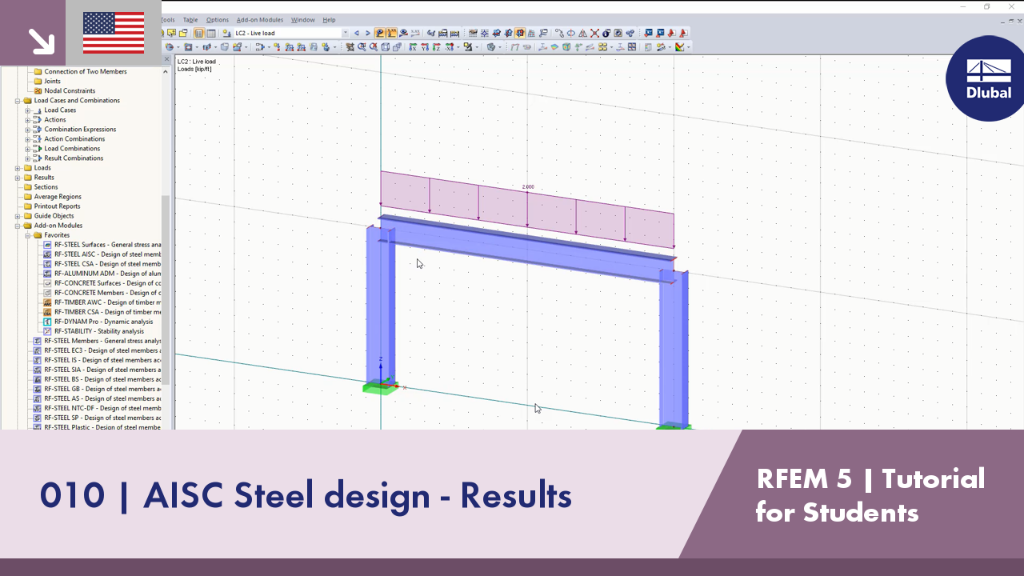Click the red X delete icon in toolbar
Viewport: 1024px width, 576px height.
(x=594, y=33)
